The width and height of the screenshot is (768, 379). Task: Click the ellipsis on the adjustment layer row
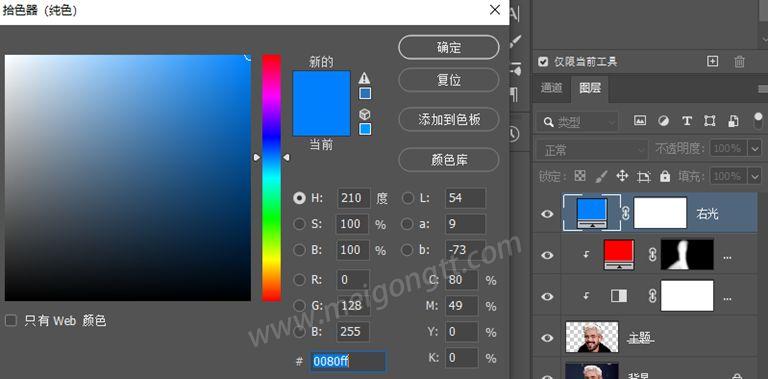727,298
